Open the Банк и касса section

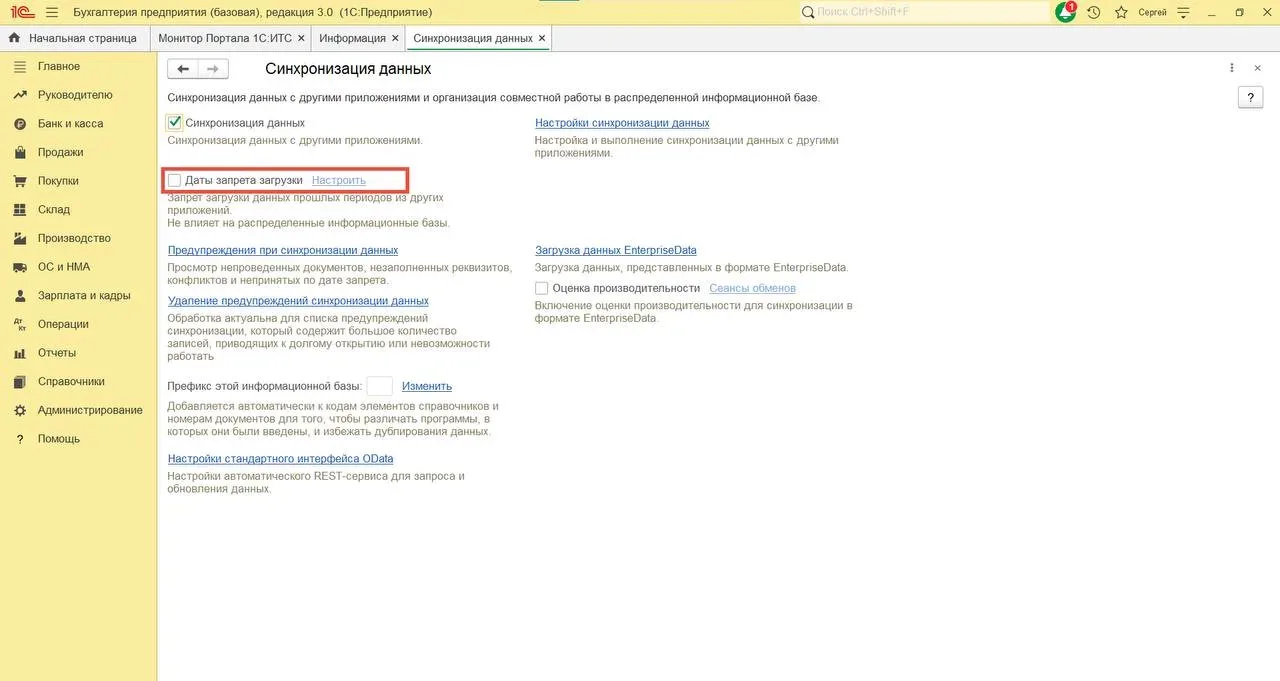[x=70, y=124]
